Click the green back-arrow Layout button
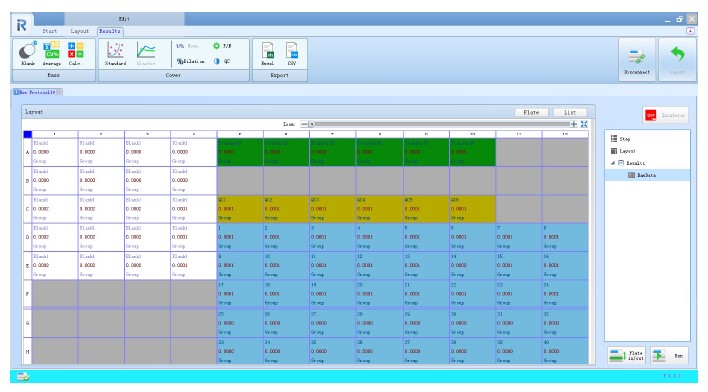 pyautogui.click(x=677, y=59)
